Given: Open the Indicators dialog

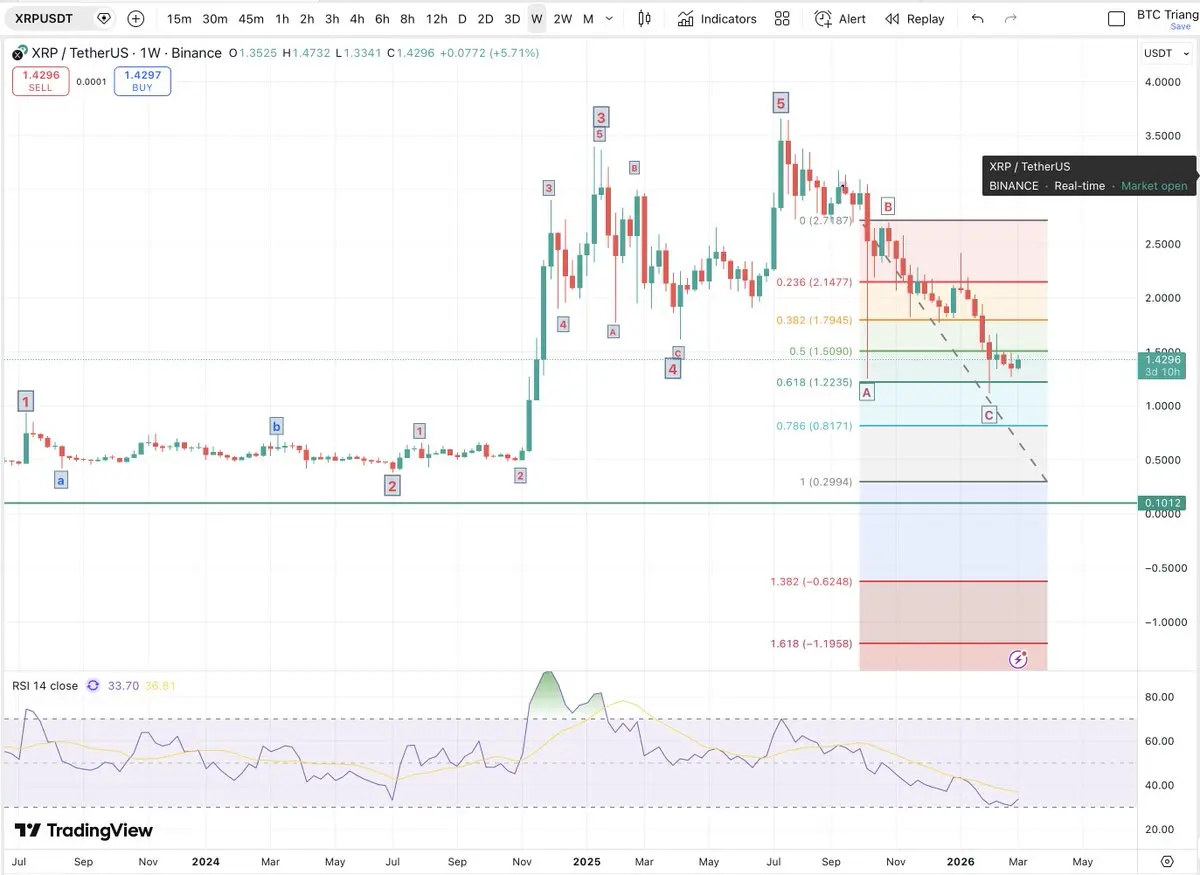Looking at the screenshot, I should point(717,19).
